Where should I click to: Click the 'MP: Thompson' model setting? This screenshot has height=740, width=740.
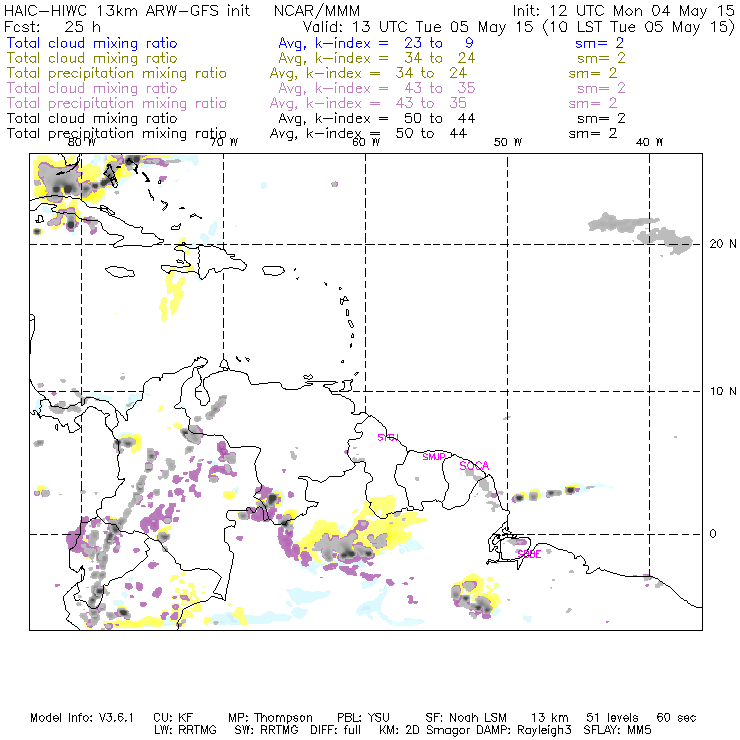(x=270, y=718)
